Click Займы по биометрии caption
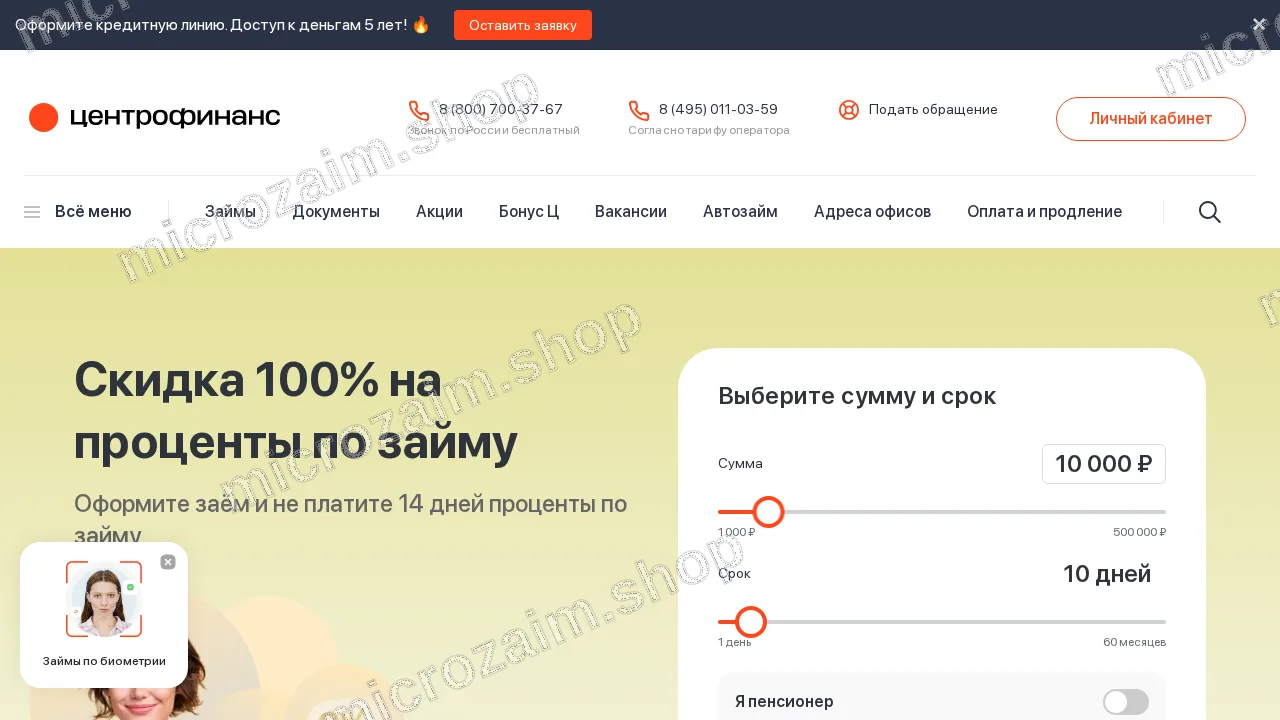 (104, 661)
